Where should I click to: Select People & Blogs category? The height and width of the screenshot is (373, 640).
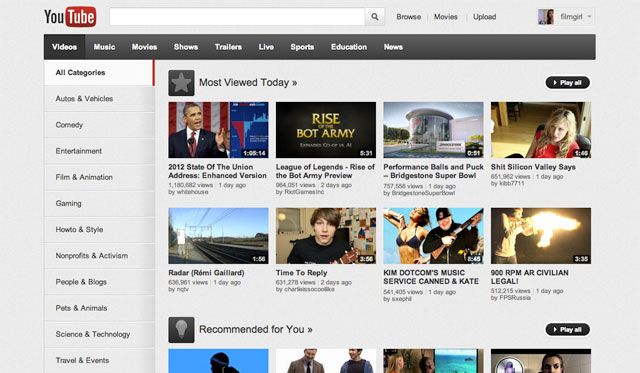click(x=99, y=282)
